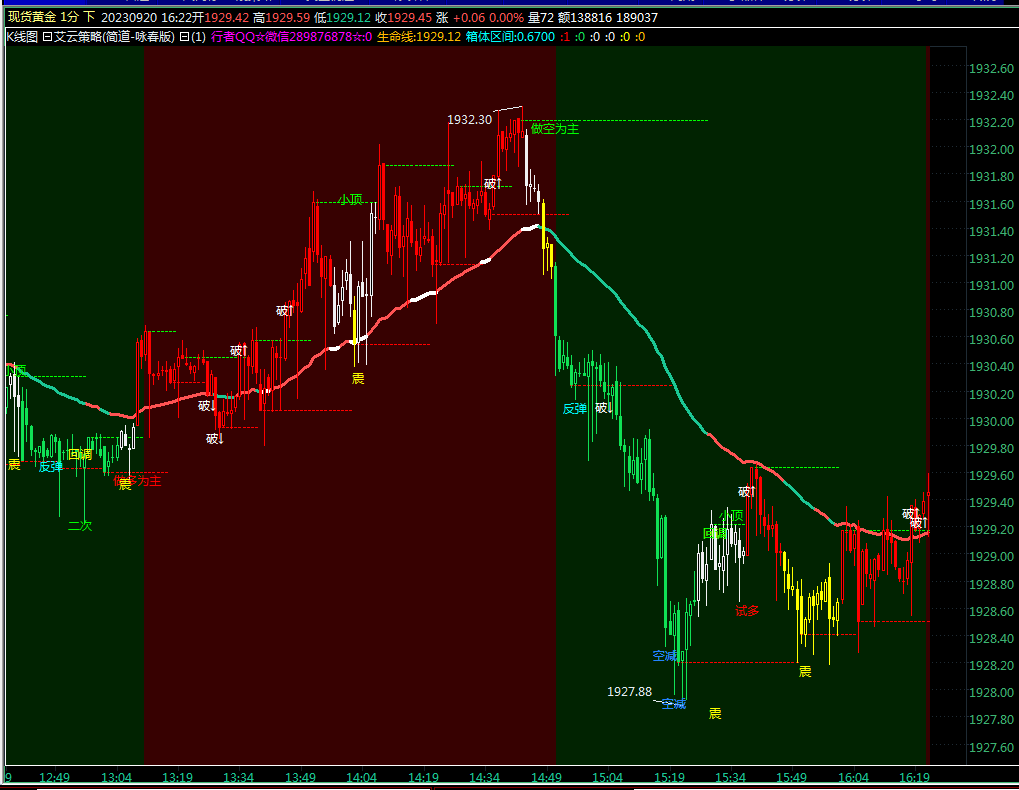Click the green 做空为主 signal label
This screenshot has height=790, width=1019.
click(x=555, y=129)
